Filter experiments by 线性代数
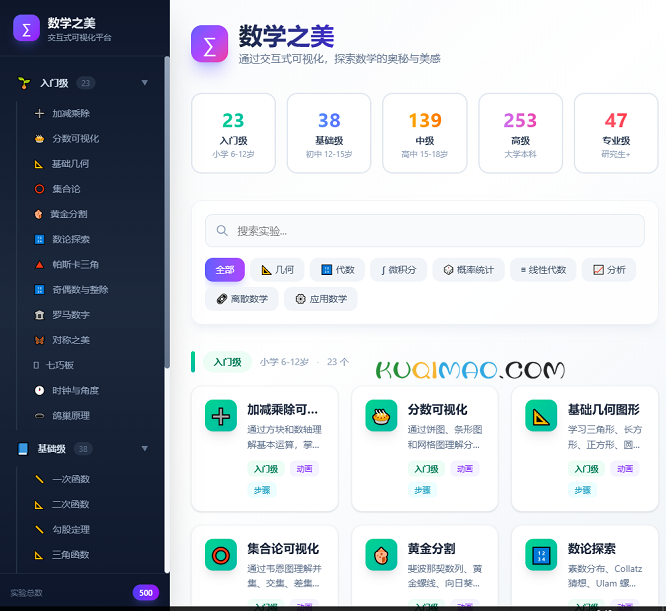The height and width of the screenshot is (611, 666). [543, 270]
